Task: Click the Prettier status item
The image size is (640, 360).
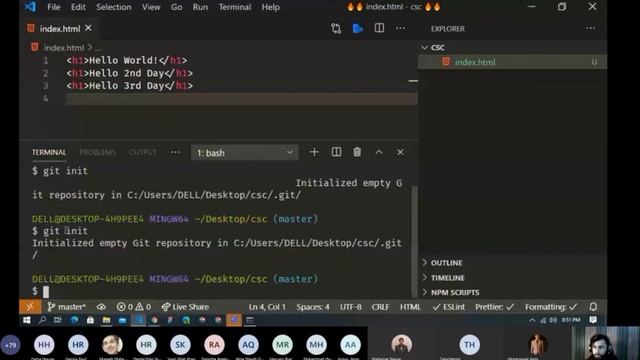Action: (x=494, y=307)
